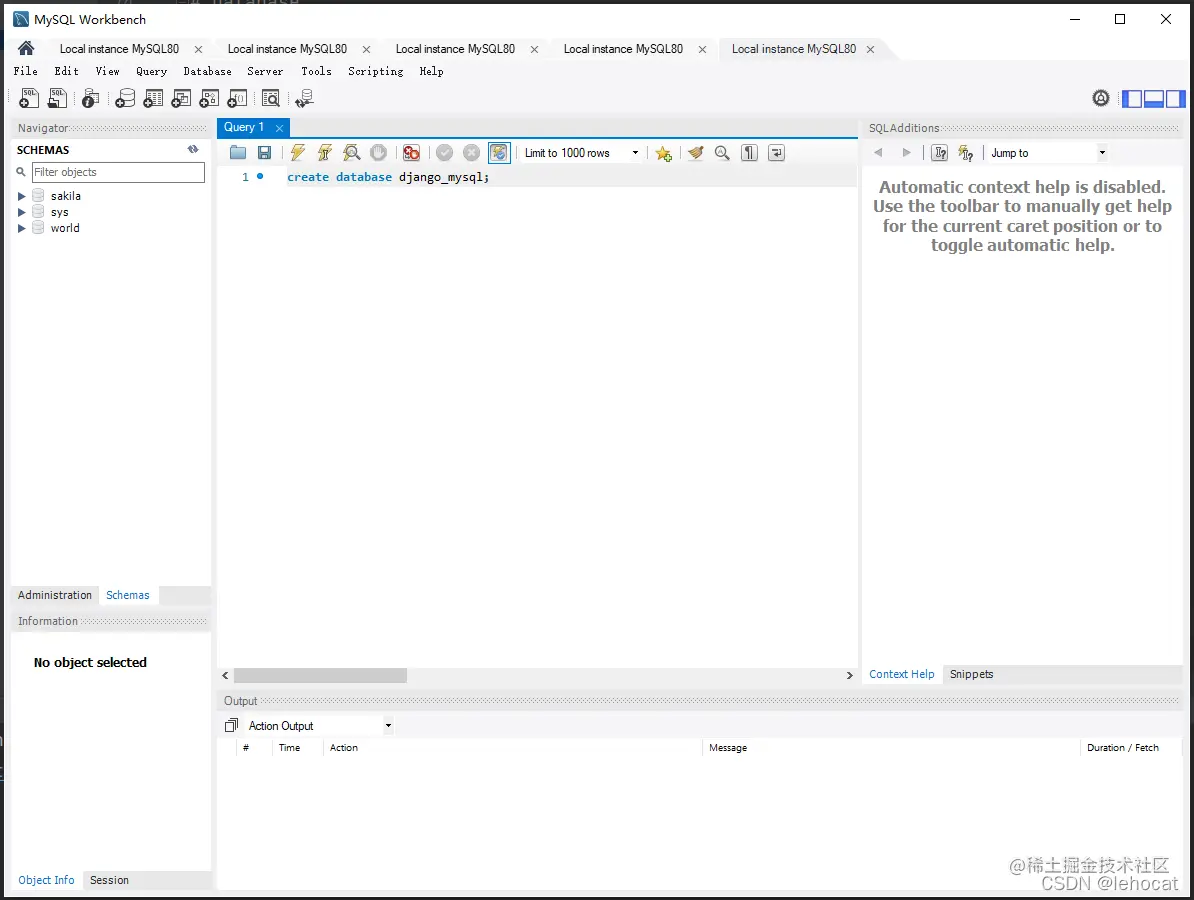Viewport: 1194px width, 900px height.
Task: Open the File menu
Action: (x=25, y=71)
